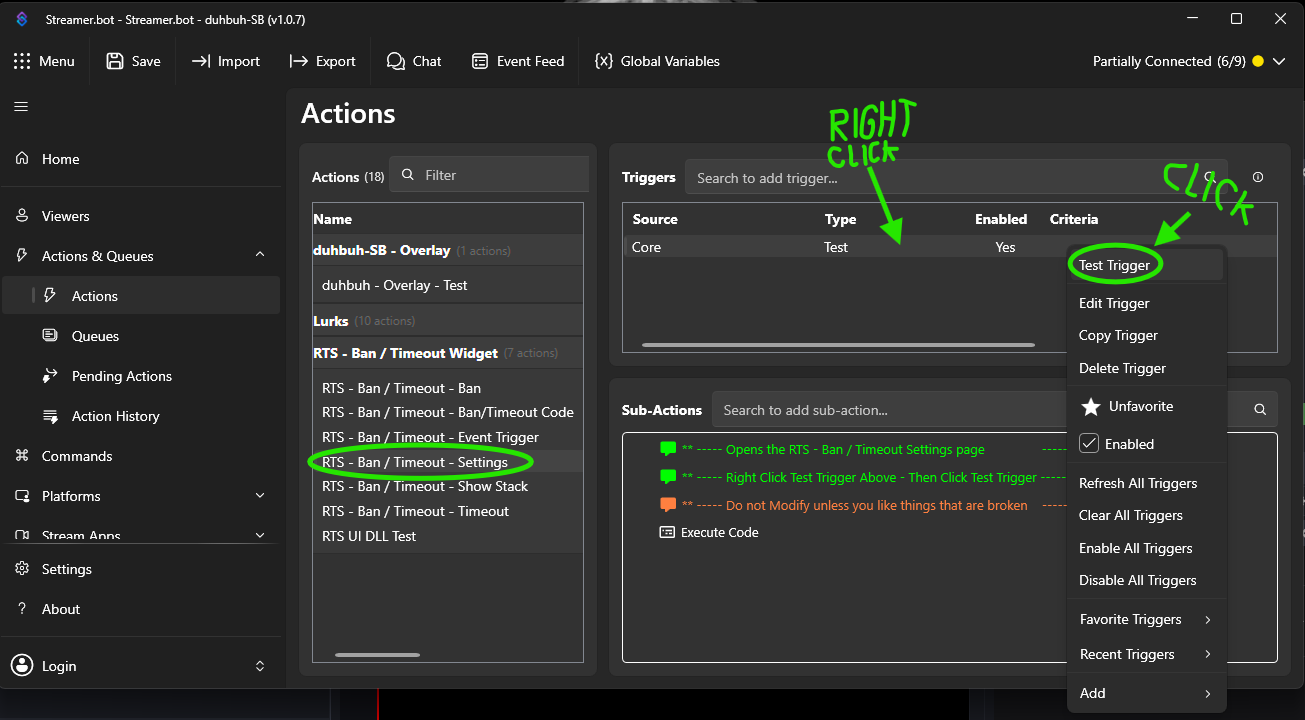Click the sub-action search magnifier icon

coord(1260,410)
